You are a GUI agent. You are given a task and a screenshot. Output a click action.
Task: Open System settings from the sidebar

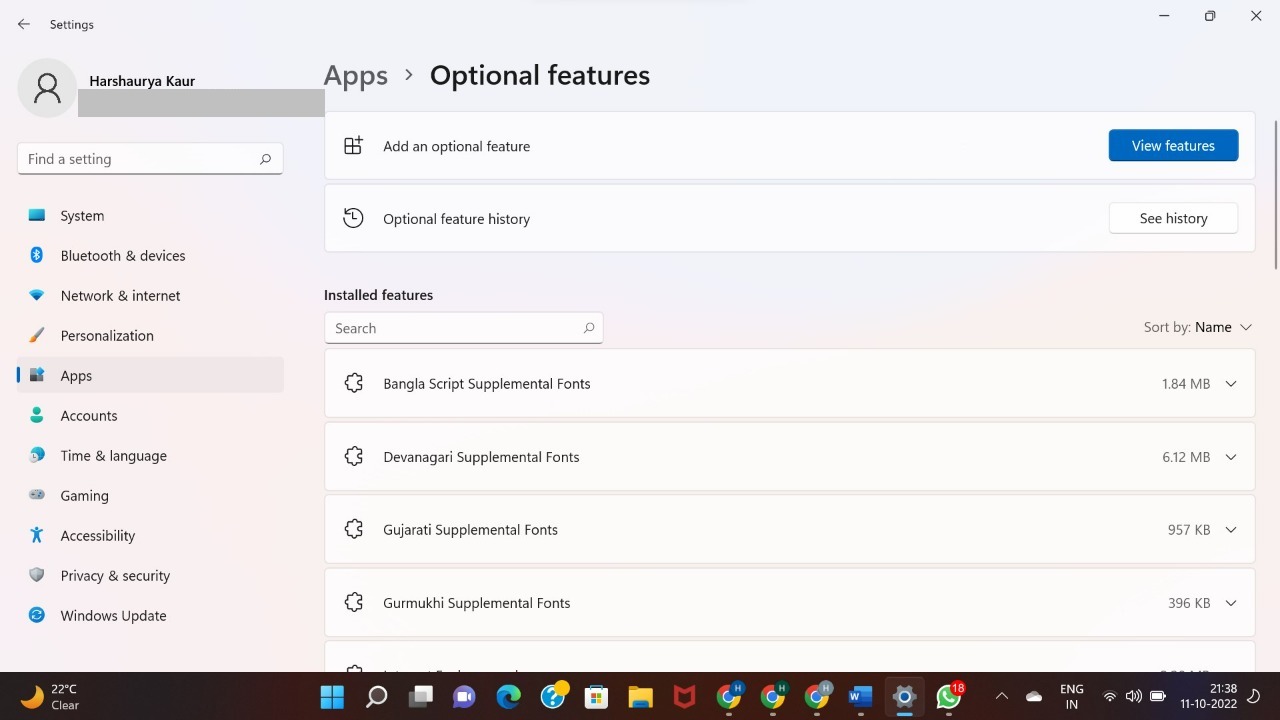click(x=81, y=215)
